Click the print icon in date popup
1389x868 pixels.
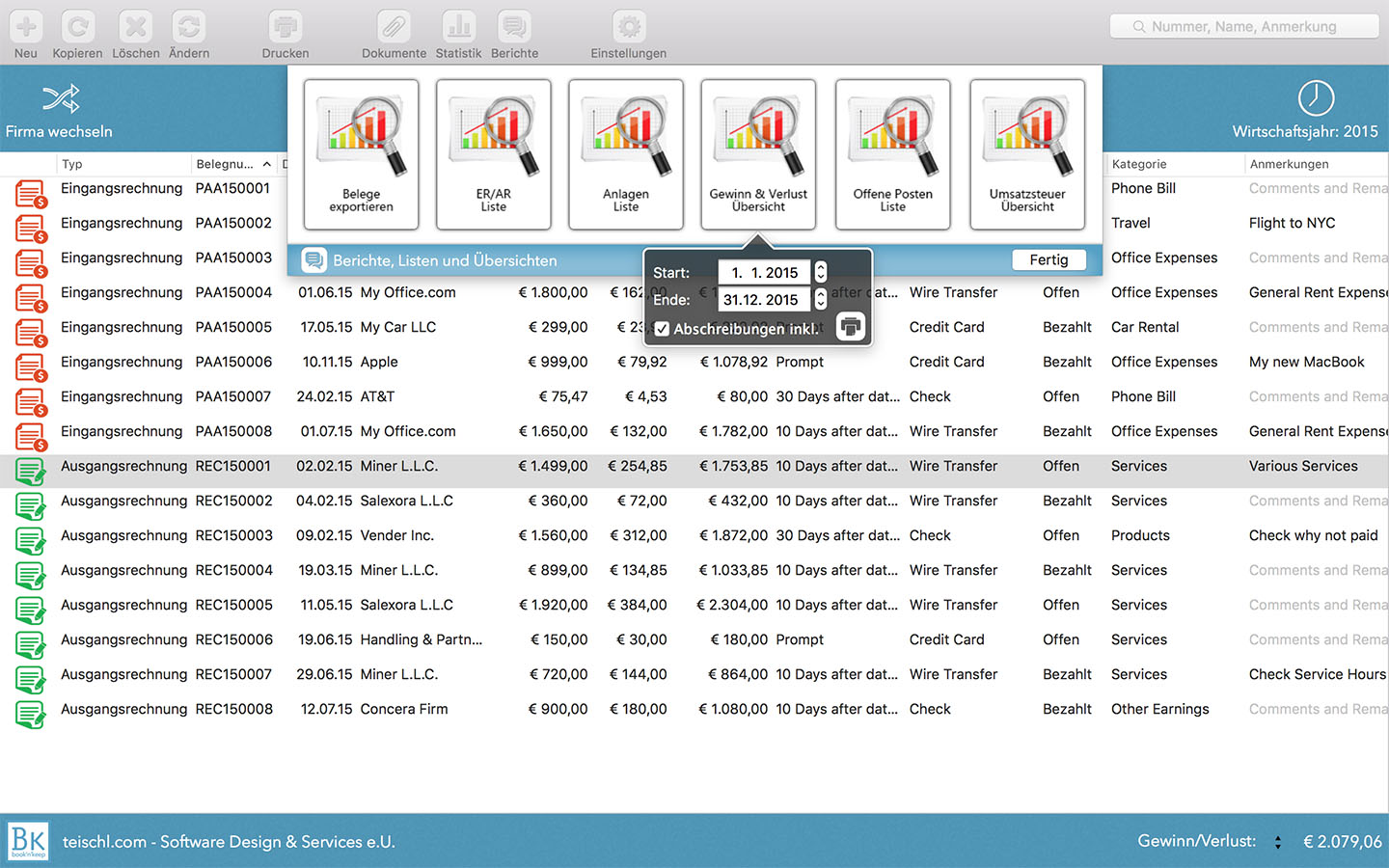point(850,327)
